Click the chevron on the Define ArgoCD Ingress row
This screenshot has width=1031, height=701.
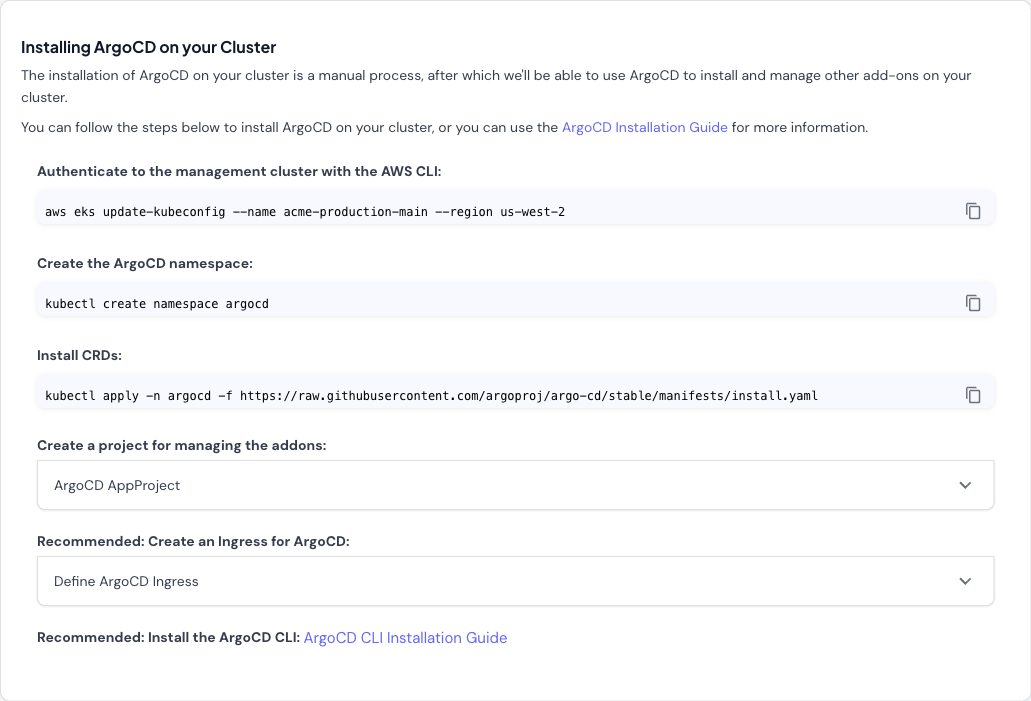tap(965, 581)
